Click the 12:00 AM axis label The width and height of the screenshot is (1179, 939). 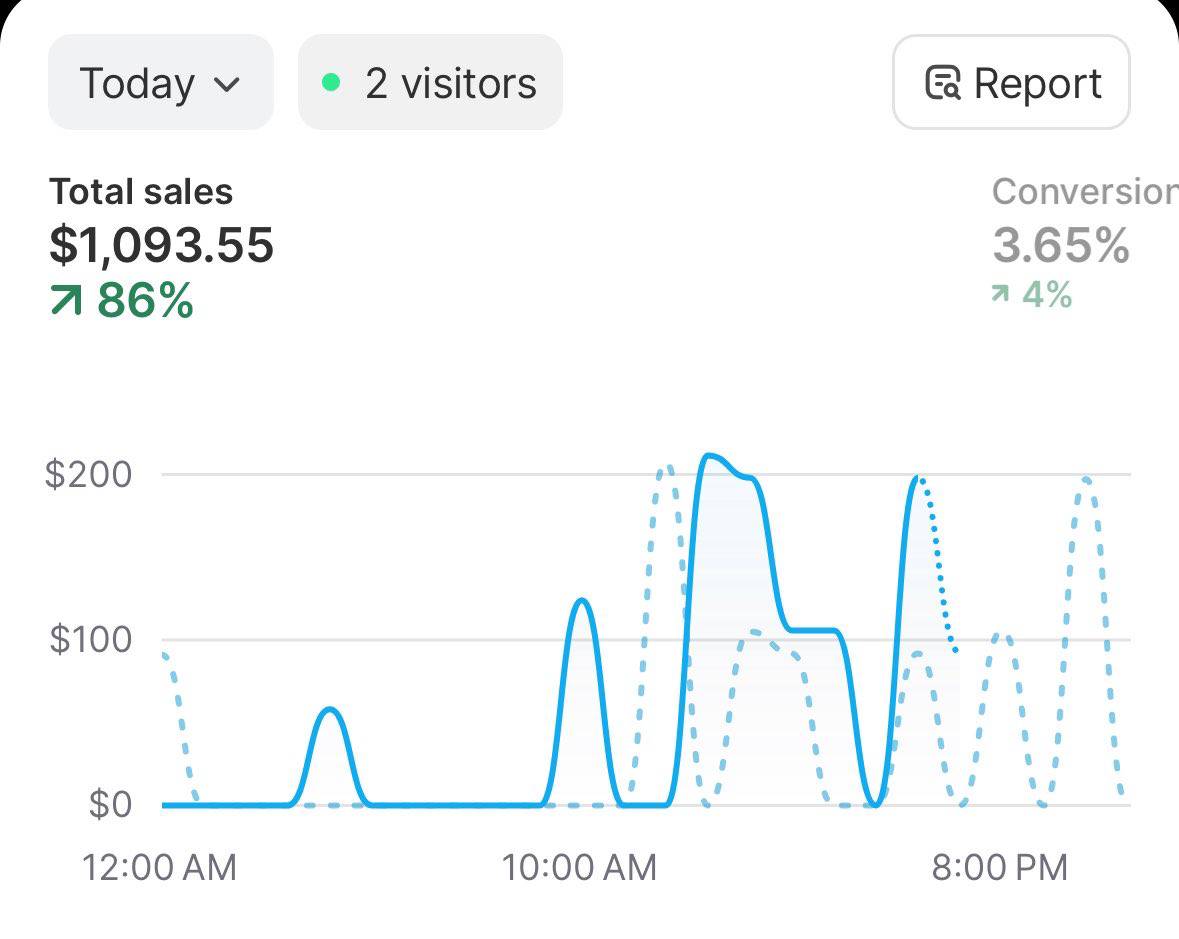(x=159, y=868)
